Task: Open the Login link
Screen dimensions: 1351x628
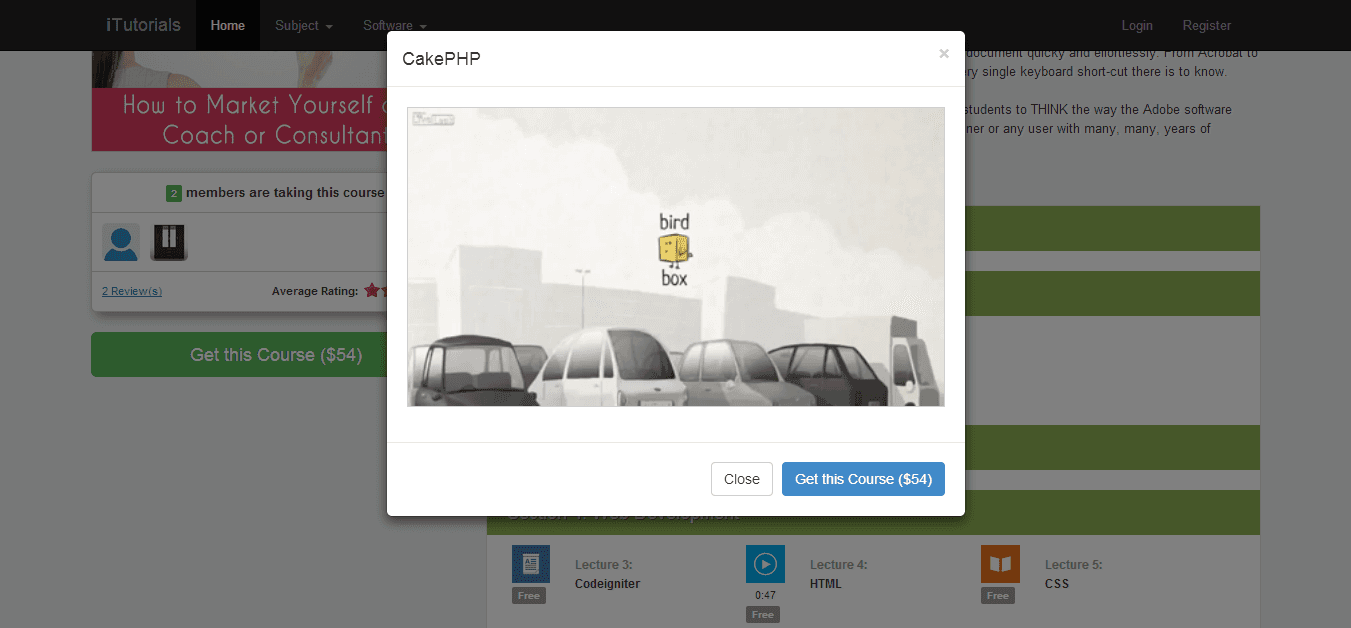Action: click(1137, 25)
